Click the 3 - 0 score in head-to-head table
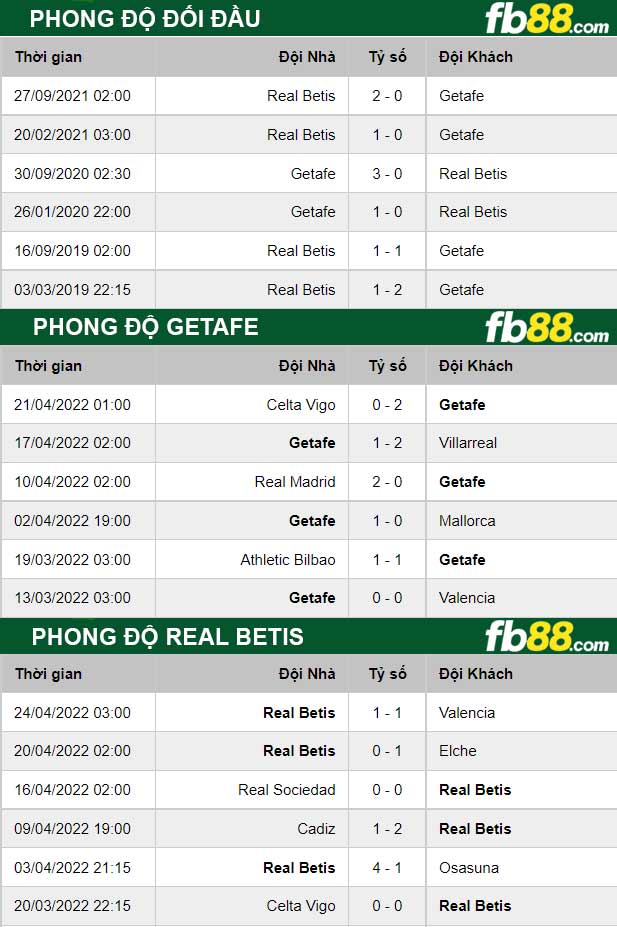617x927 pixels. click(387, 174)
